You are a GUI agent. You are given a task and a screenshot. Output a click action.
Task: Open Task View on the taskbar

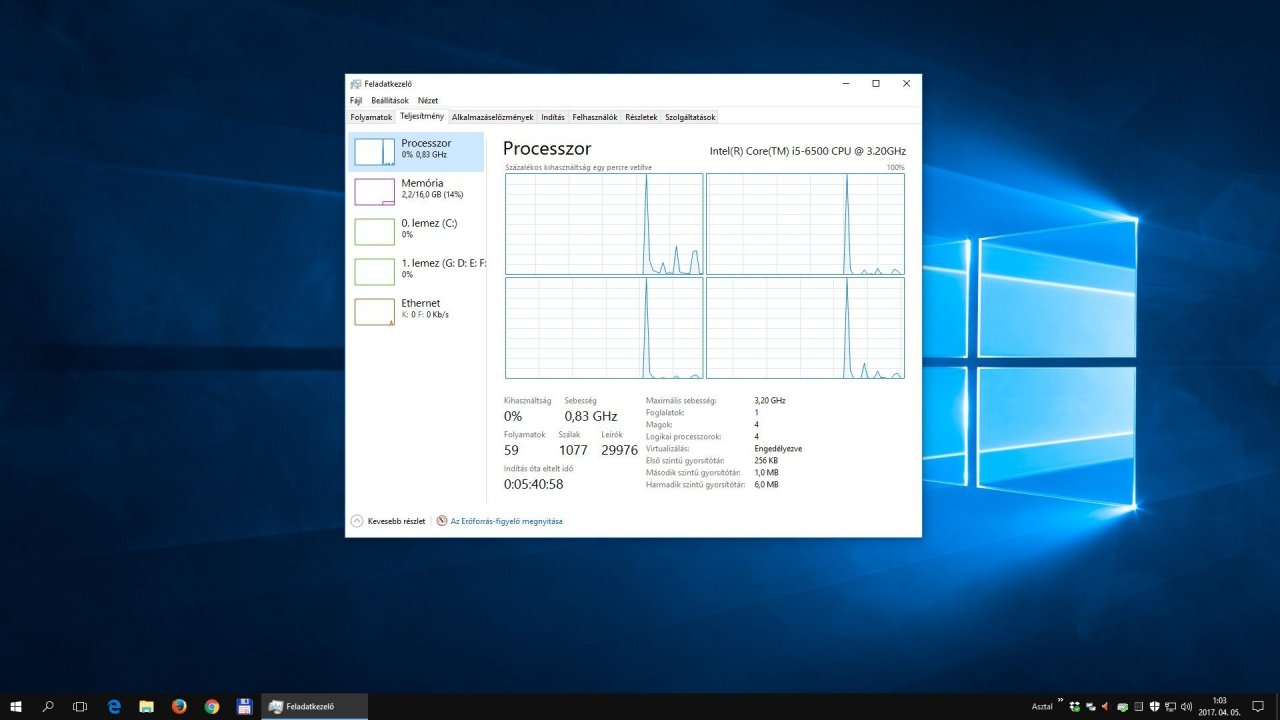[x=80, y=706]
